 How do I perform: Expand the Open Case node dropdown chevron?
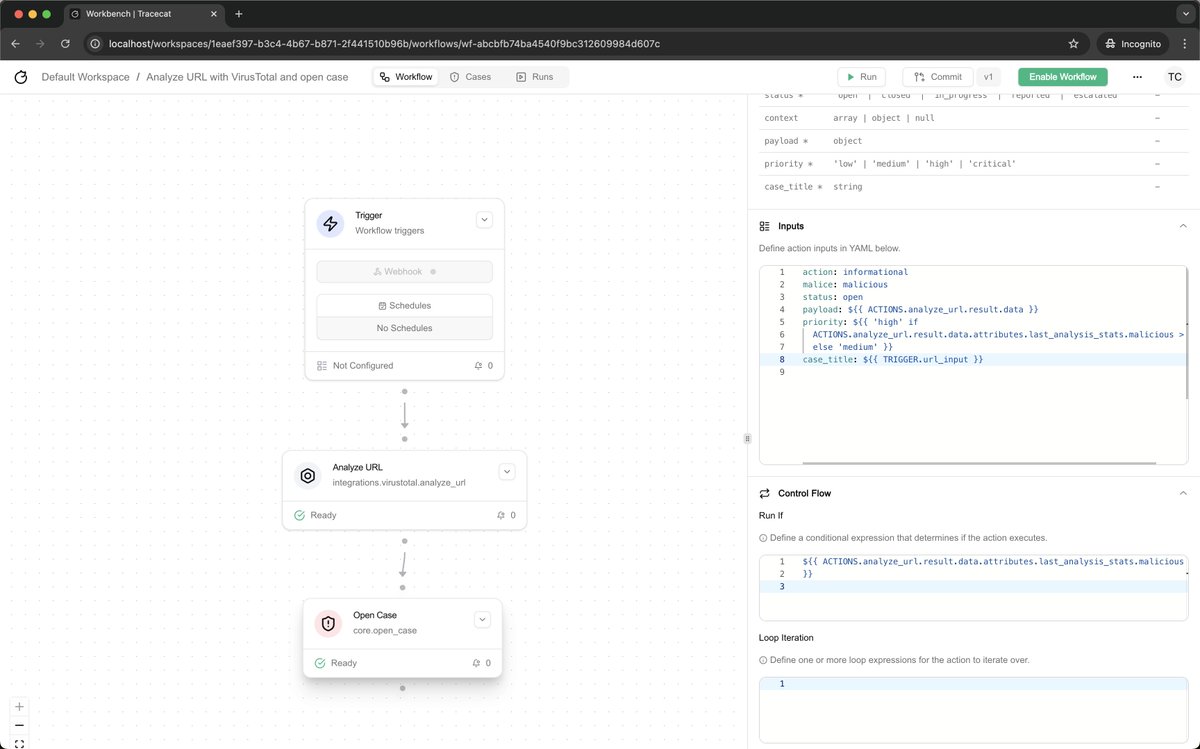click(482, 618)
